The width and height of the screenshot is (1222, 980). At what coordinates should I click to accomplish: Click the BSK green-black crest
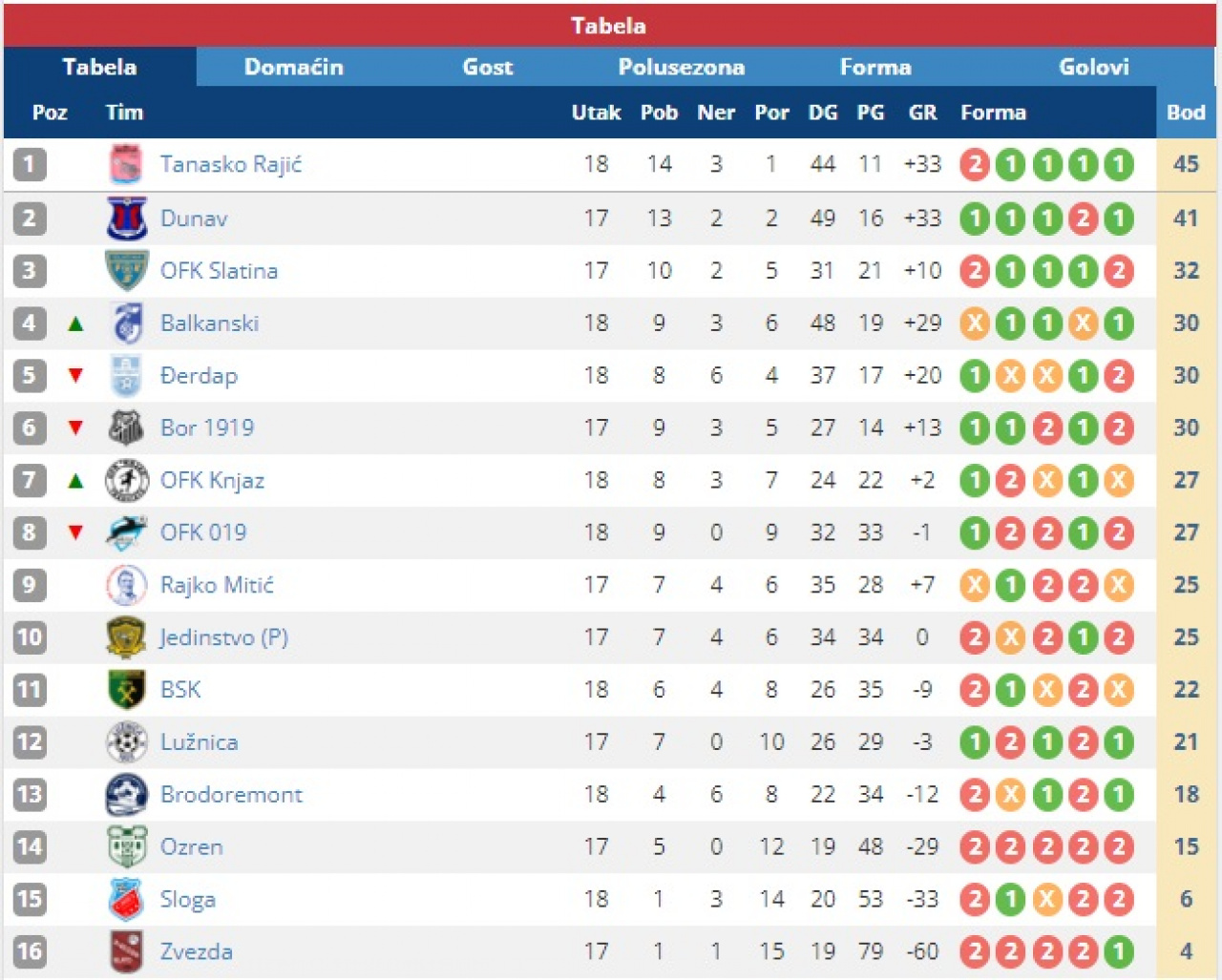pyautogui.click(x=126, y=690)
